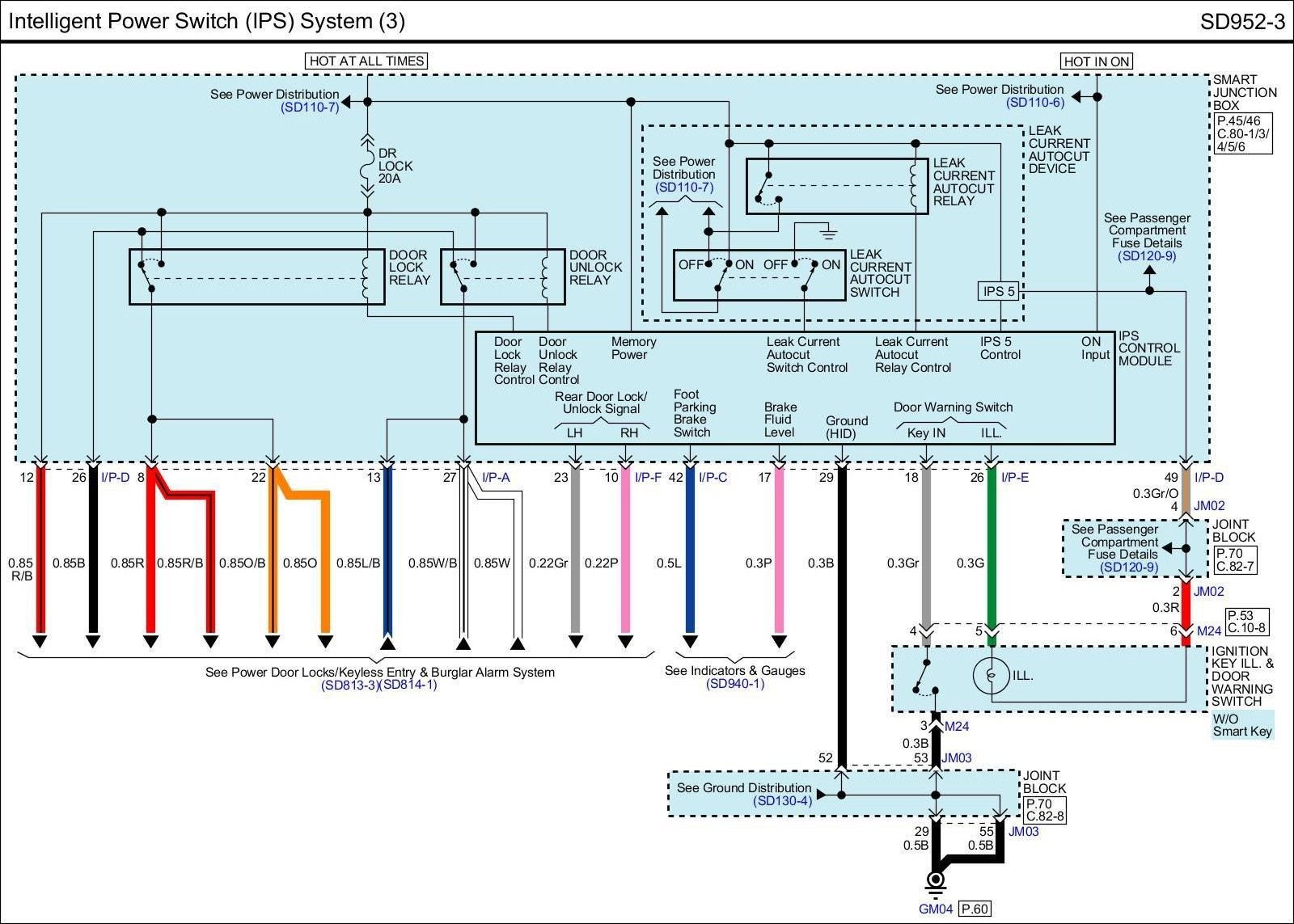
Task: Select the Door Unlock Relay box
Action: (502, 276)
